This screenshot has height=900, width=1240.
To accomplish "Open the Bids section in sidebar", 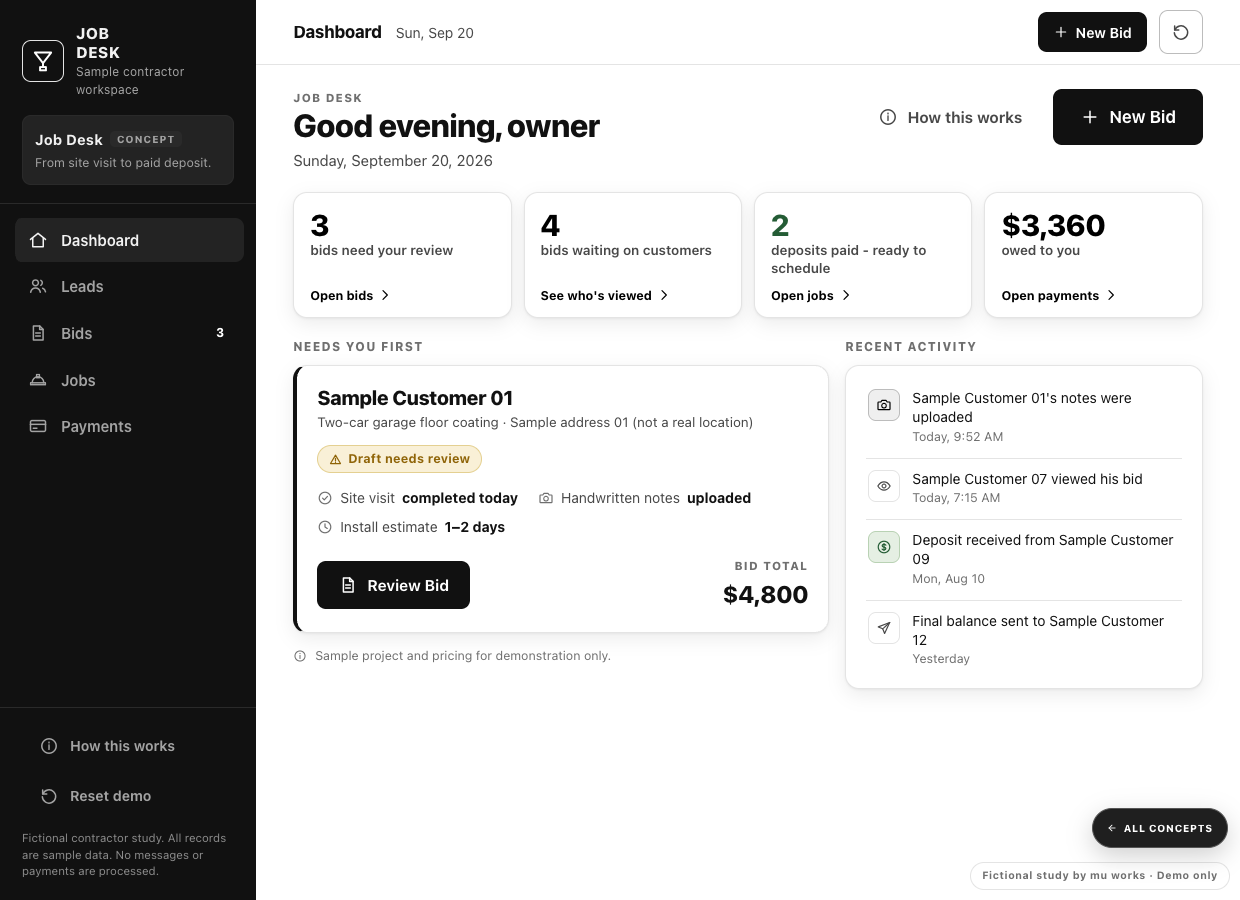I will coord(129,333).
